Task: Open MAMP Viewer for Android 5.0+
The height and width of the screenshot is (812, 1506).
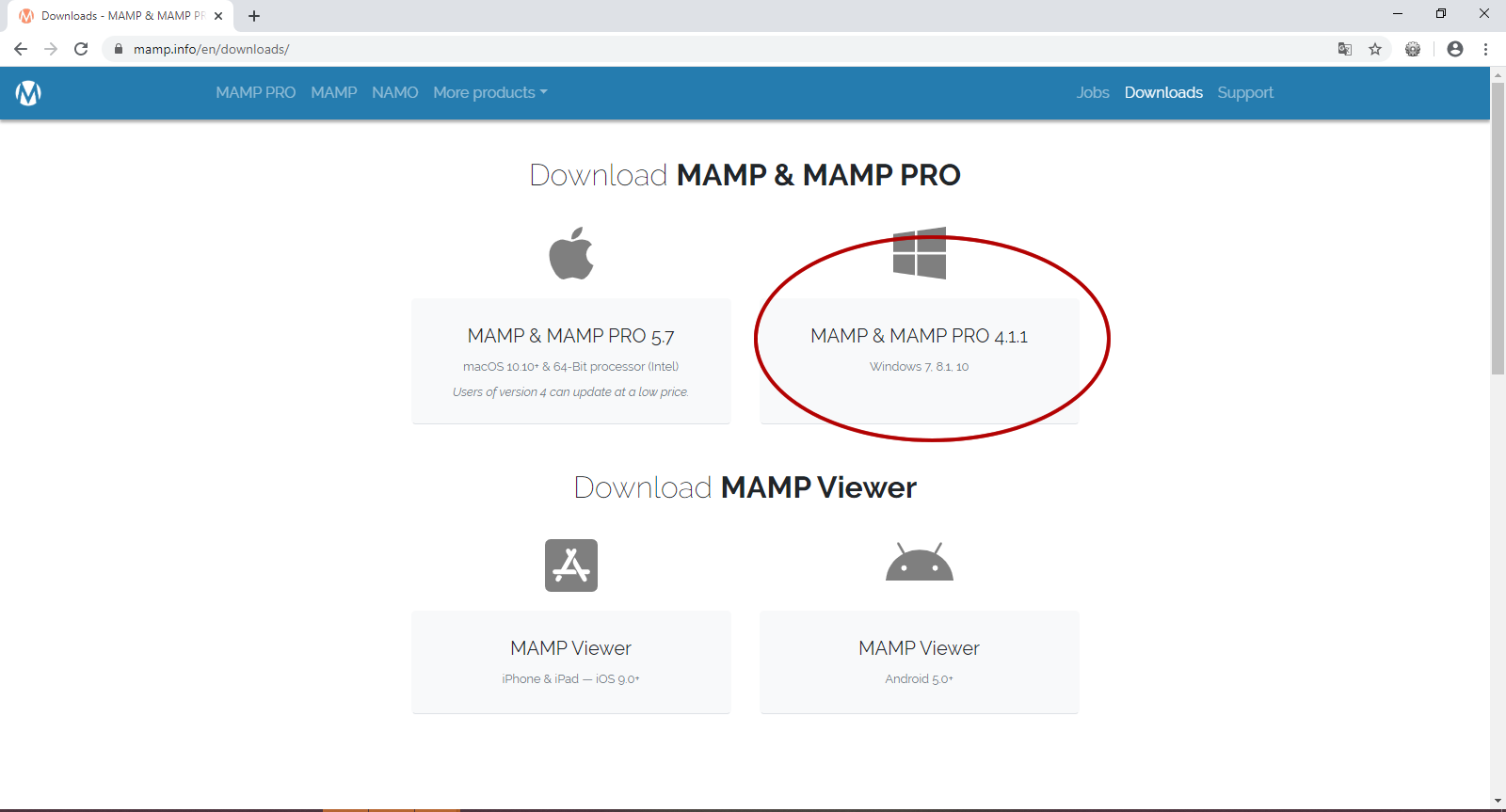Action: (x=920, y=662)
